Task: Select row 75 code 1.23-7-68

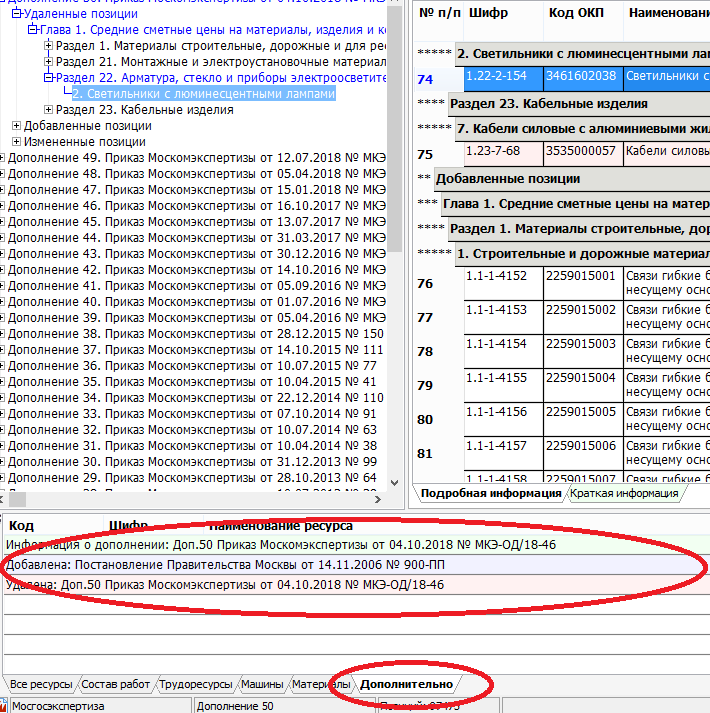Action: click(x=504, y=154)
